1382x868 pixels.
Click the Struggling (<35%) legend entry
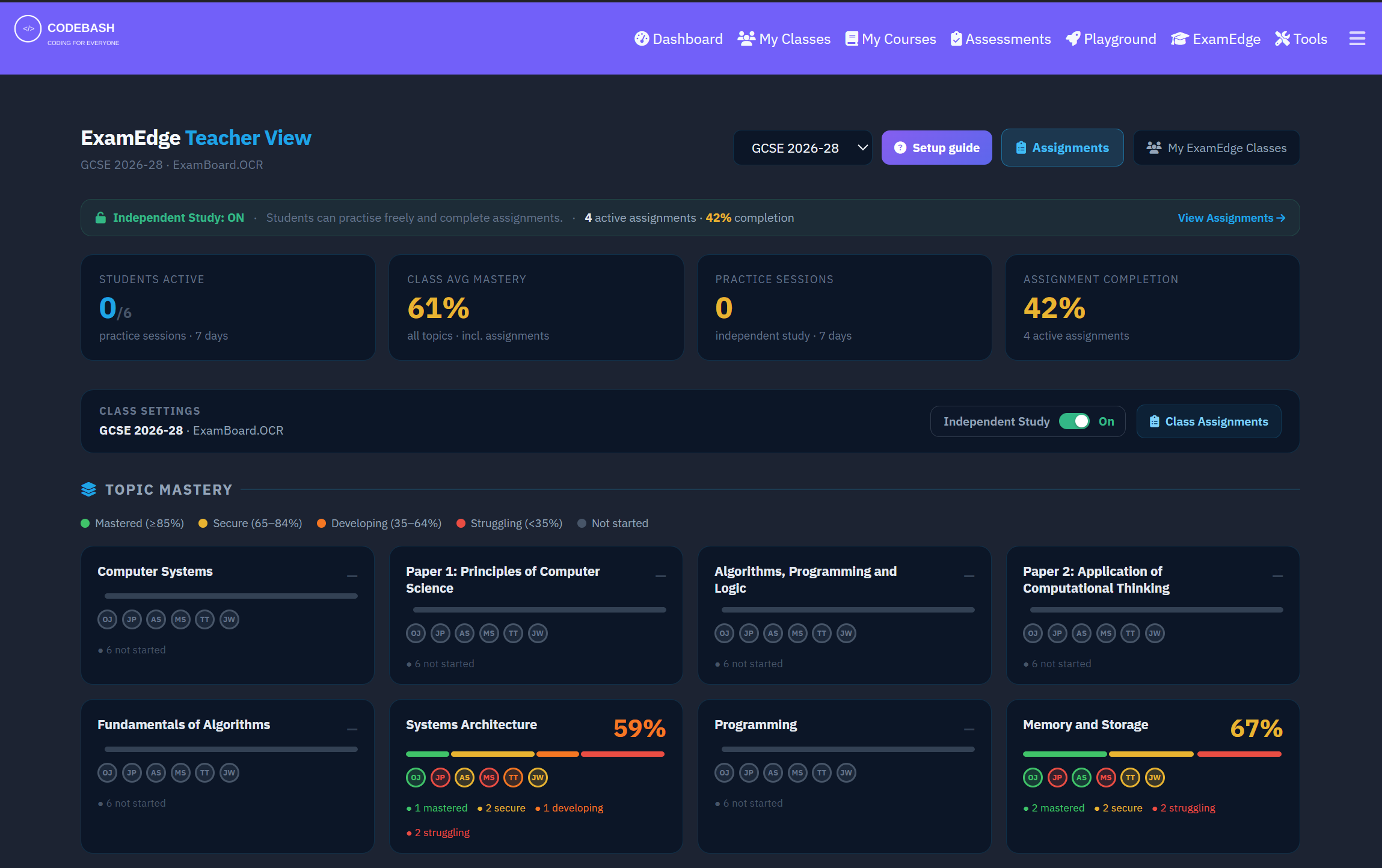pyautogui.click(x=509, y=523)
